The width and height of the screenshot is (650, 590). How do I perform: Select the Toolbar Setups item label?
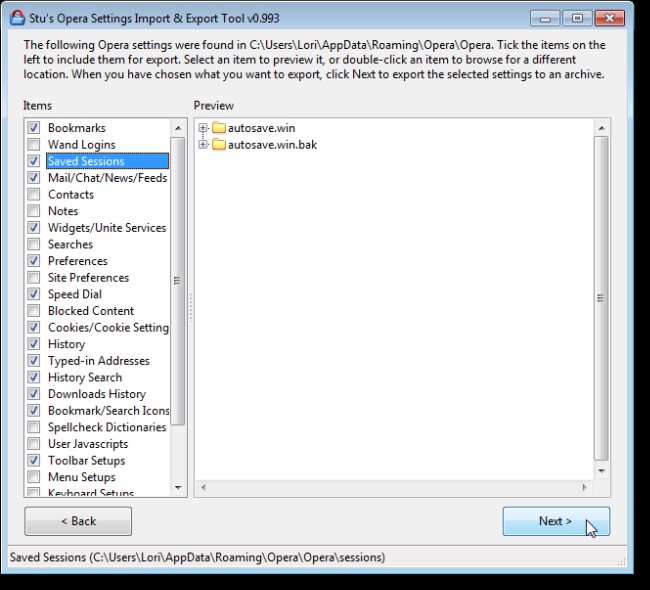(x=86, y=460)
